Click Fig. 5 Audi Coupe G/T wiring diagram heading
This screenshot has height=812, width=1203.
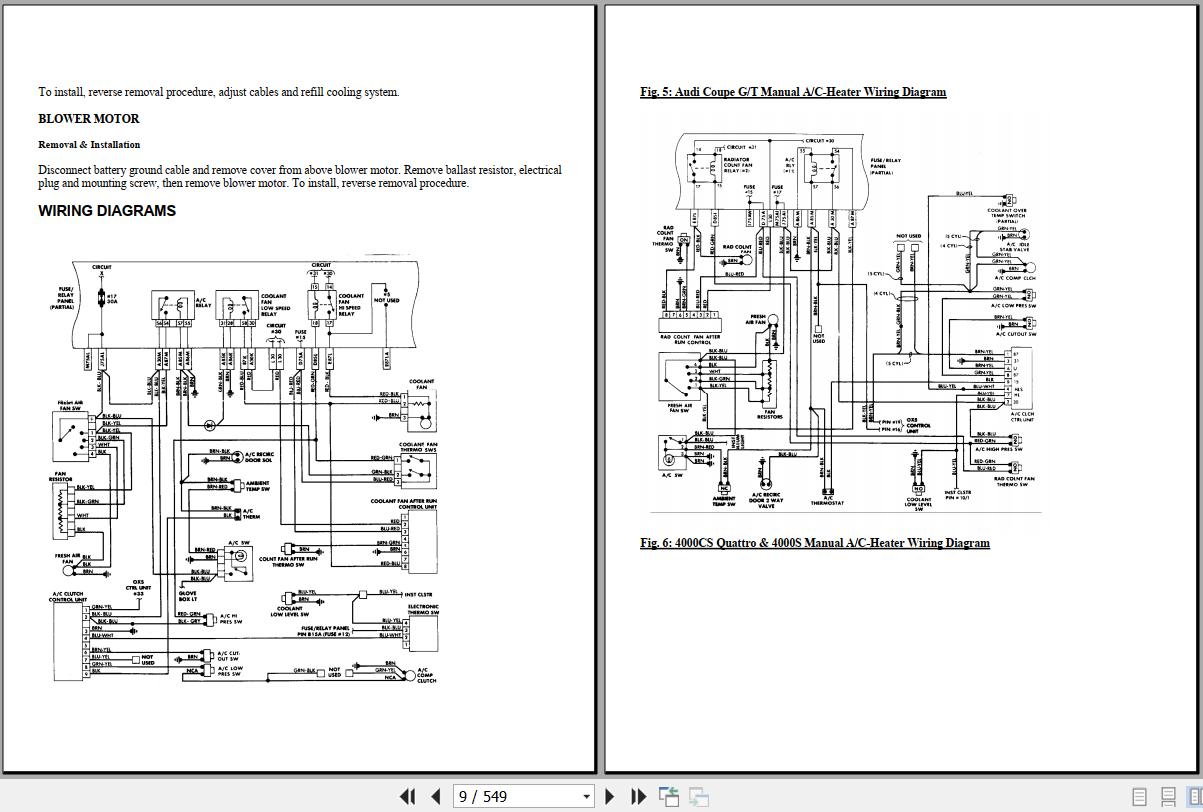point(793,92)
